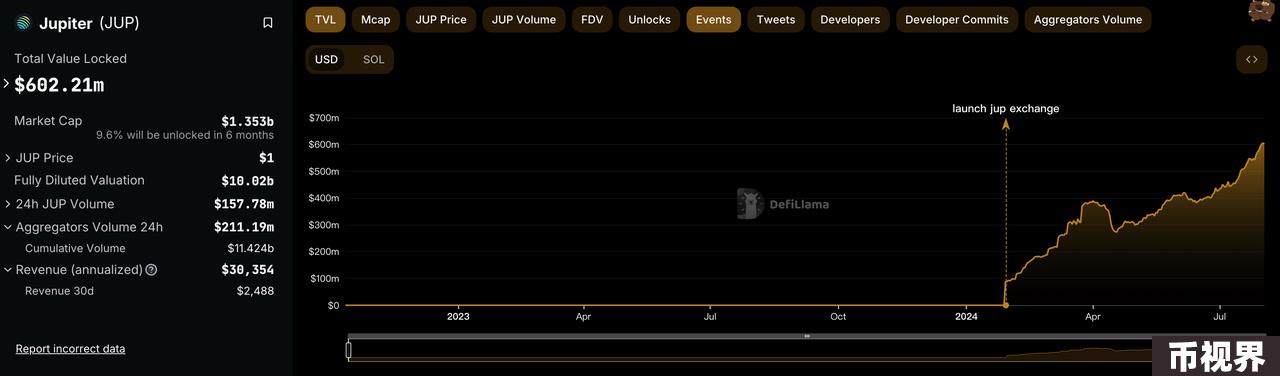The height and width of the screenshot is (376, 1280).
Task: Enable the Developer Commits chart metric
Action: coord(957,19)
